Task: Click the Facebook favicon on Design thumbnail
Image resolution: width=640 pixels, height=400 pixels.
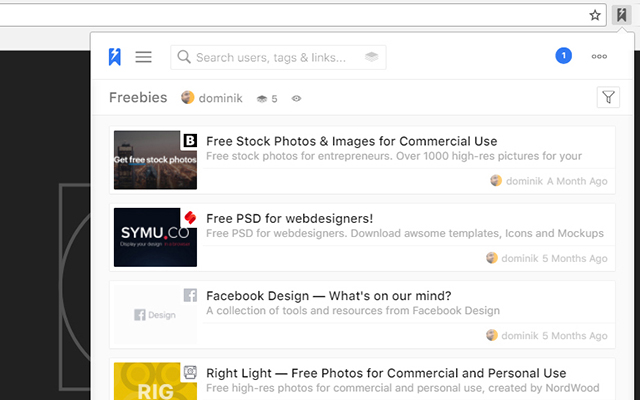Action: point(190,295)
